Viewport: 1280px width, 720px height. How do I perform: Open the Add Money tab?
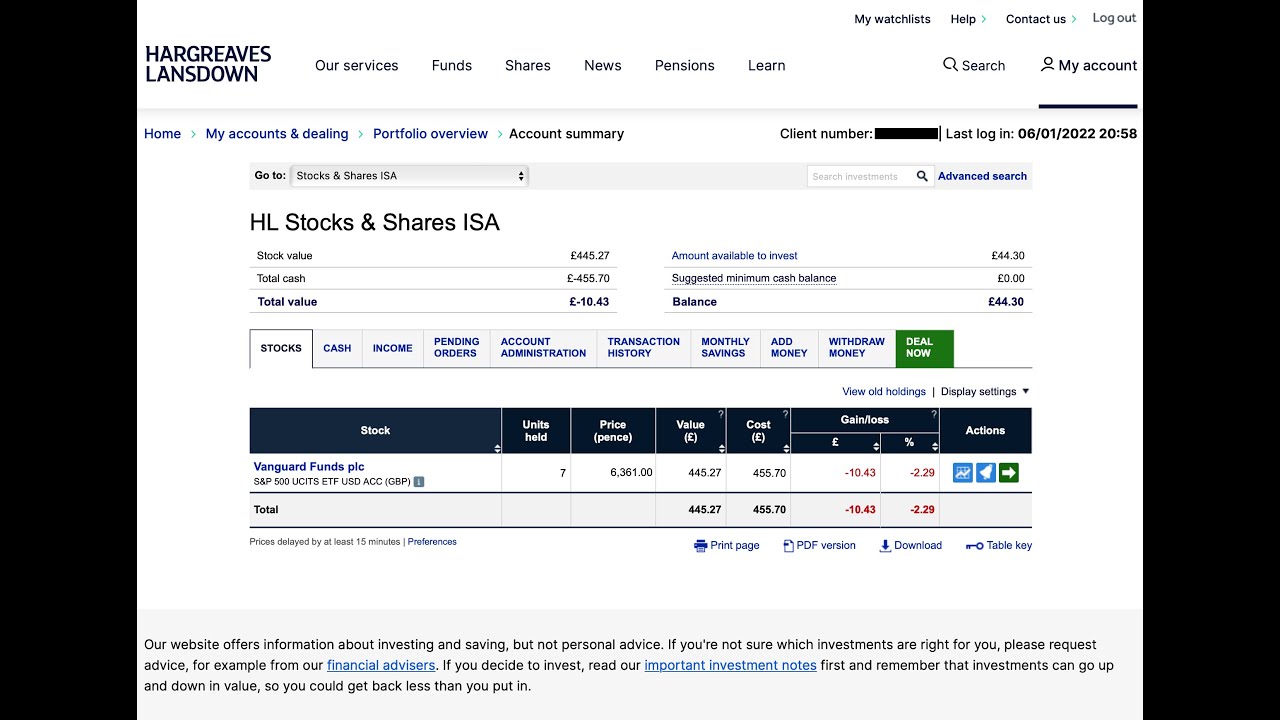pyautogui.click(x=789, y=348)
